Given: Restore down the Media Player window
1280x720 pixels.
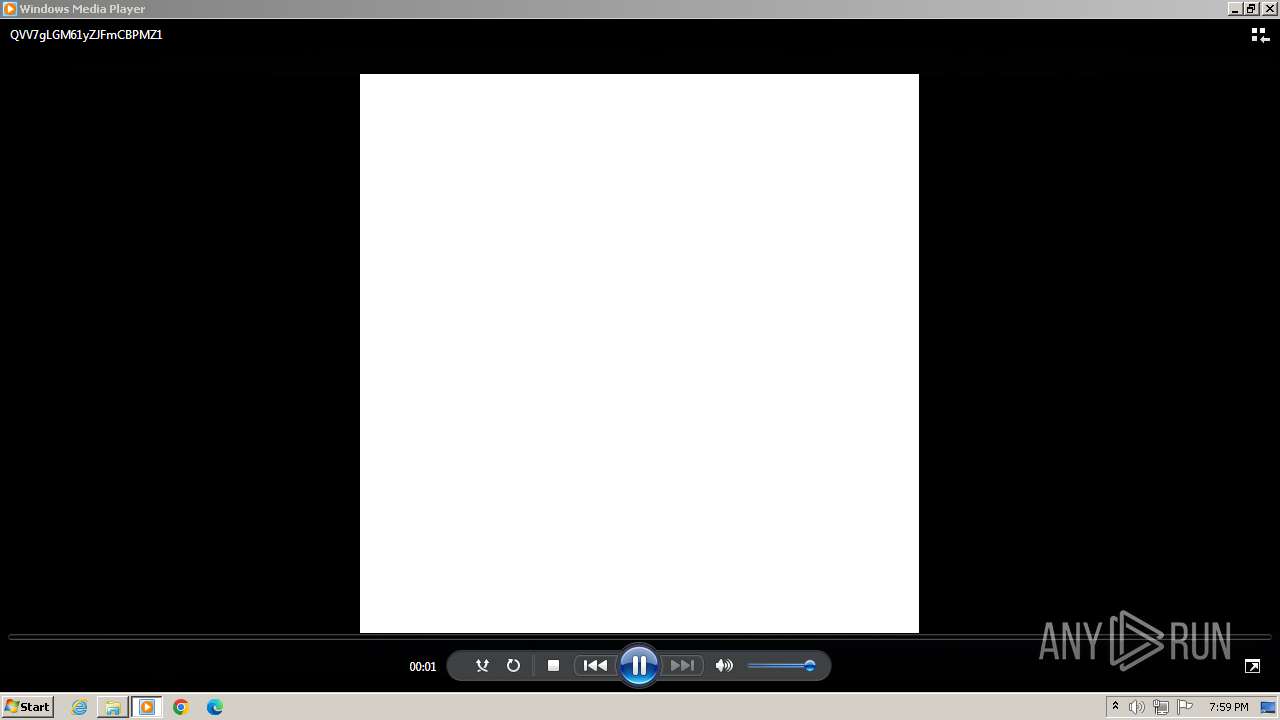Looking at the screenshot, I should click(1251, 9).
